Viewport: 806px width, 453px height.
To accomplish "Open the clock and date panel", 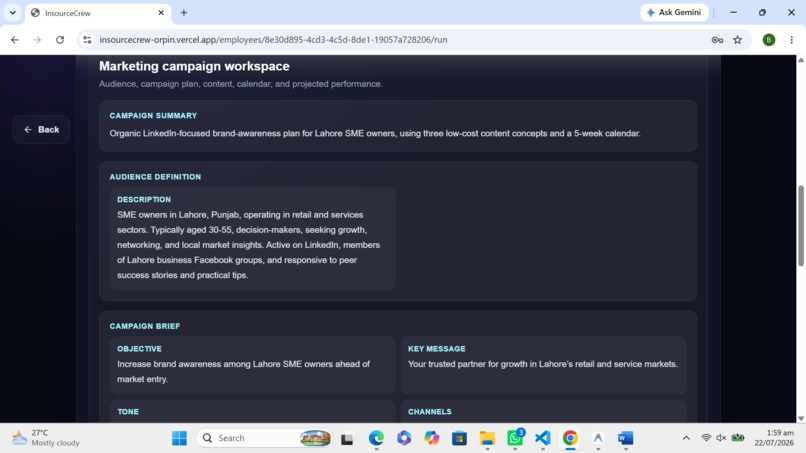I will tap(774, 438).
